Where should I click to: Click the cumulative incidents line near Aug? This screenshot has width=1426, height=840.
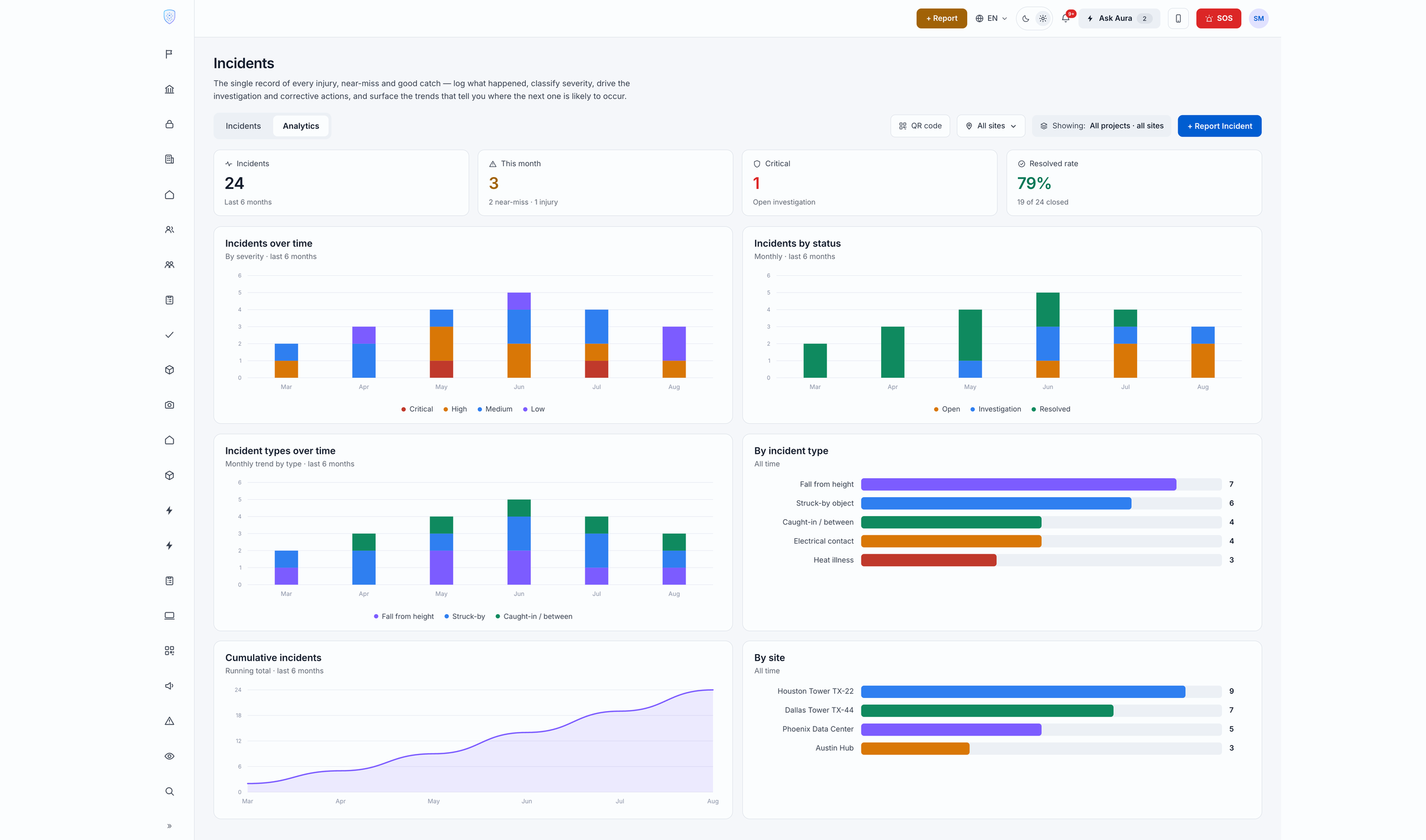pos(712,690)
